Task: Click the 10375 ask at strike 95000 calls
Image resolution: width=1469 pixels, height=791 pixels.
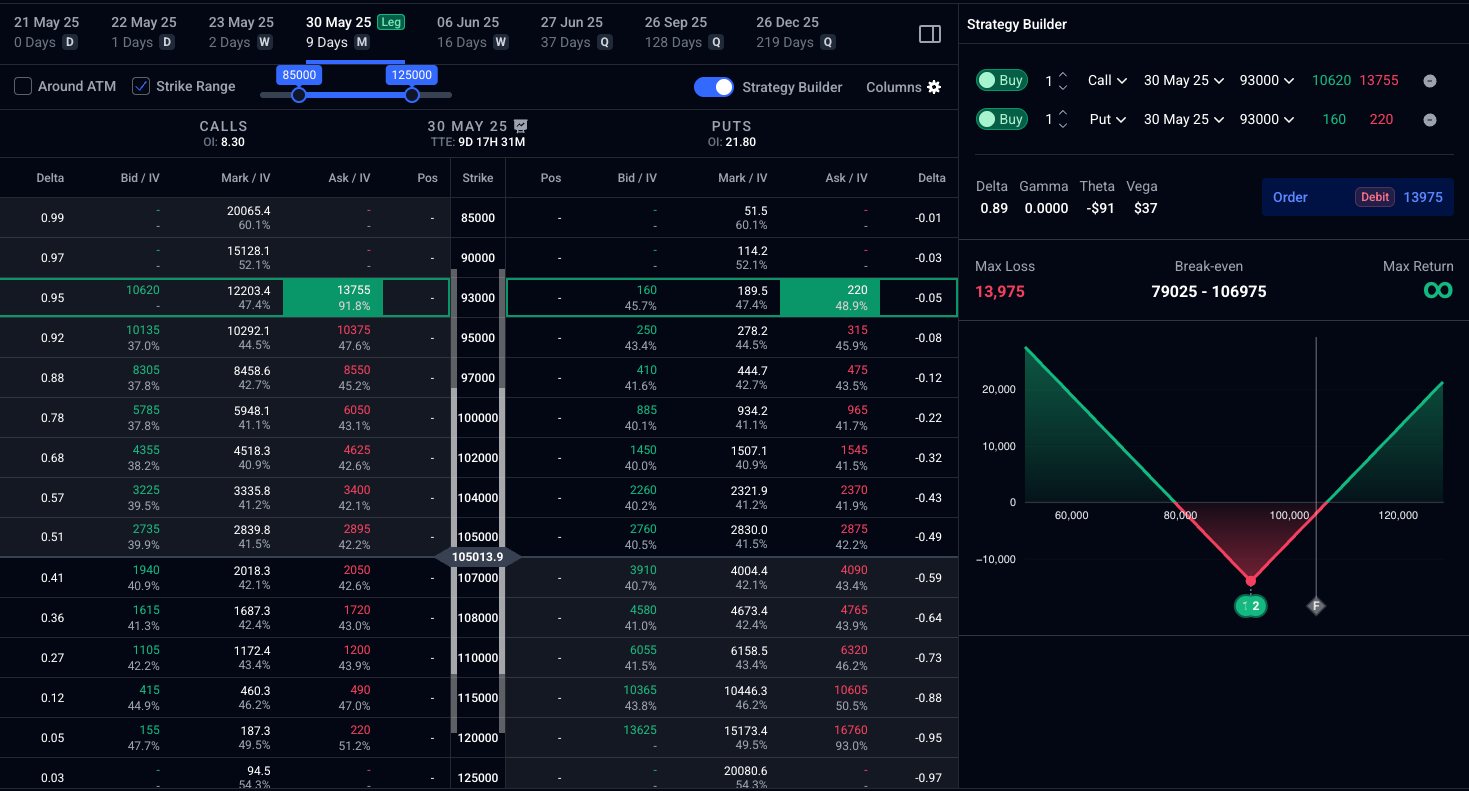Action: (x=353, y=330)
